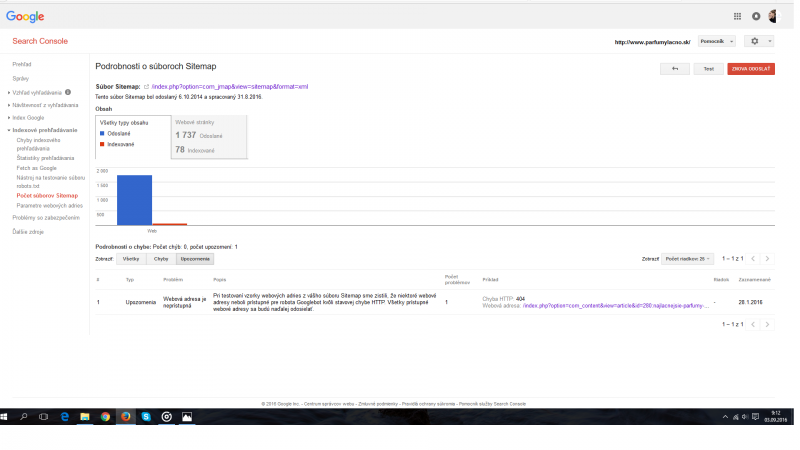Expand Návštevnosť z vyhľadávania in sidebar
This screenshot has width=800, height=450.
pyautogui.click(x=45, y=104)
